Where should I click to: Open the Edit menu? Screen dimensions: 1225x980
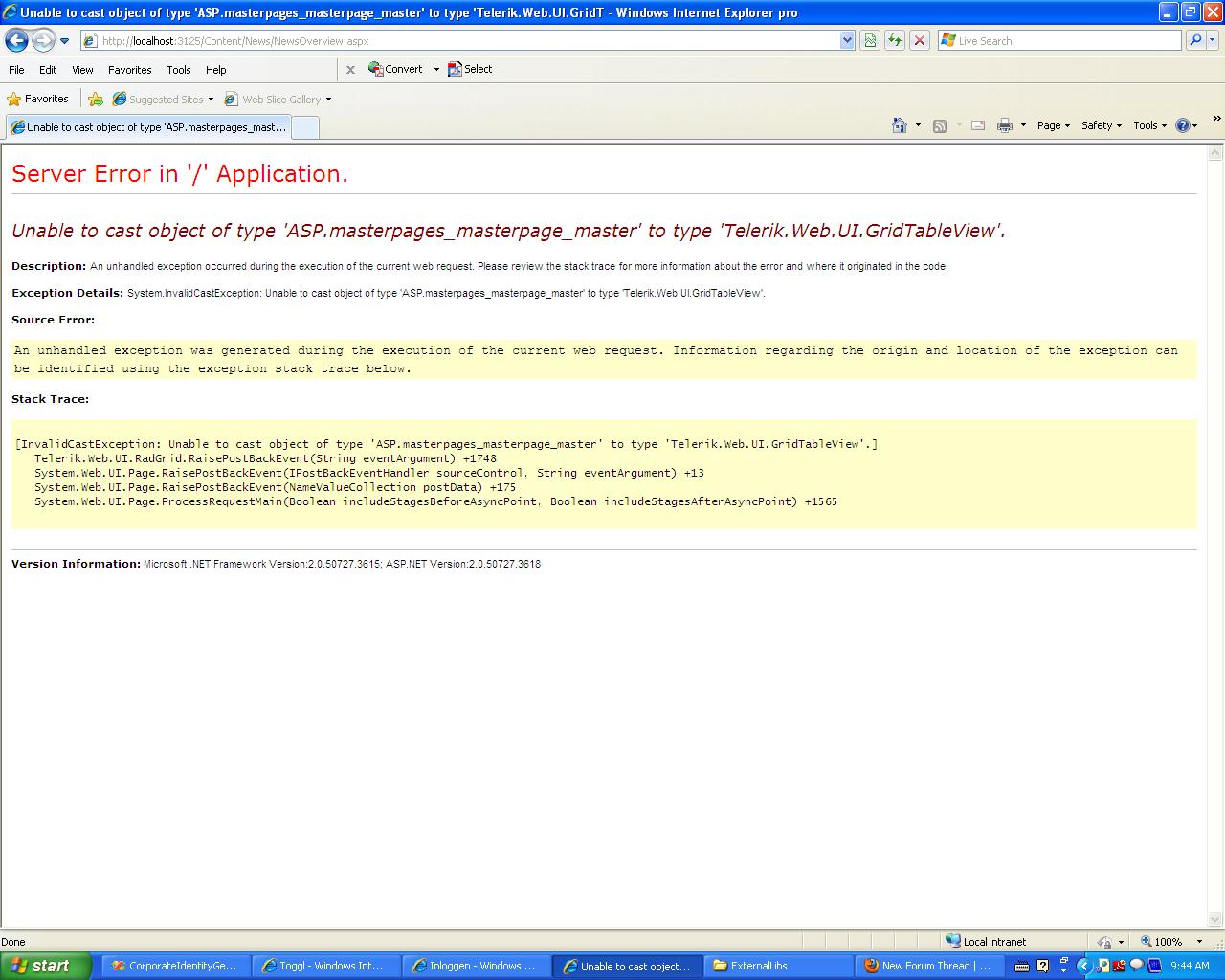point(48,70)
